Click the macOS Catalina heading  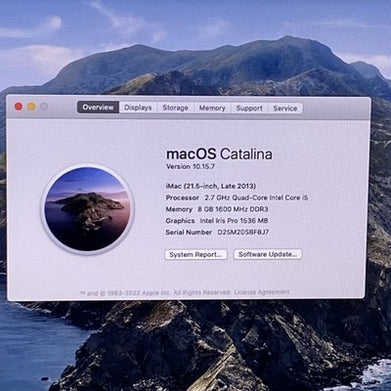(x=219, y=154)
